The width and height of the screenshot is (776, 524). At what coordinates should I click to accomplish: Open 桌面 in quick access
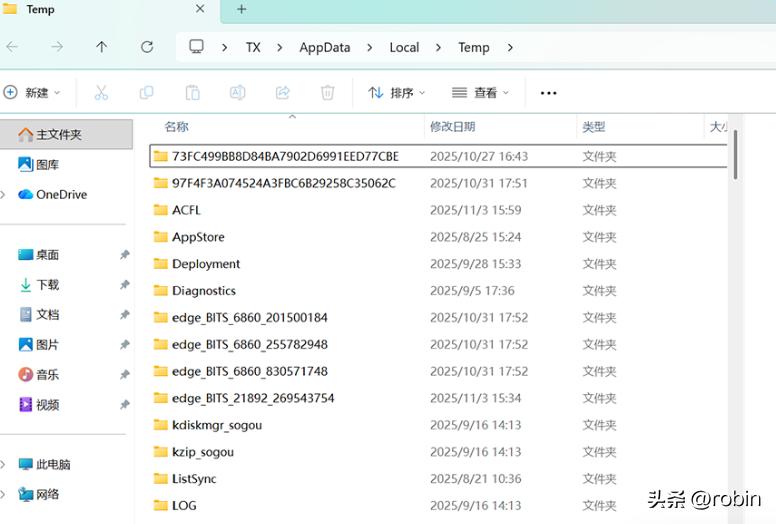pos(38,254)
